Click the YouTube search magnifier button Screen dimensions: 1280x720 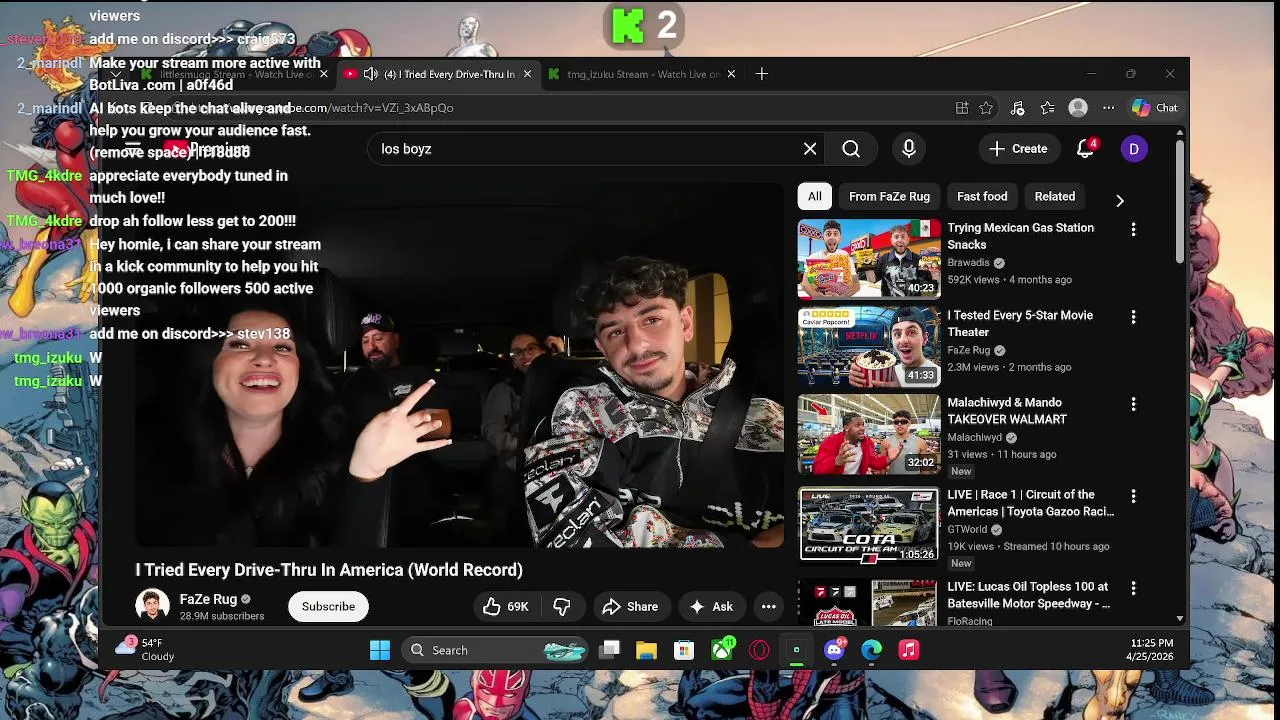(x=851, y=149)
